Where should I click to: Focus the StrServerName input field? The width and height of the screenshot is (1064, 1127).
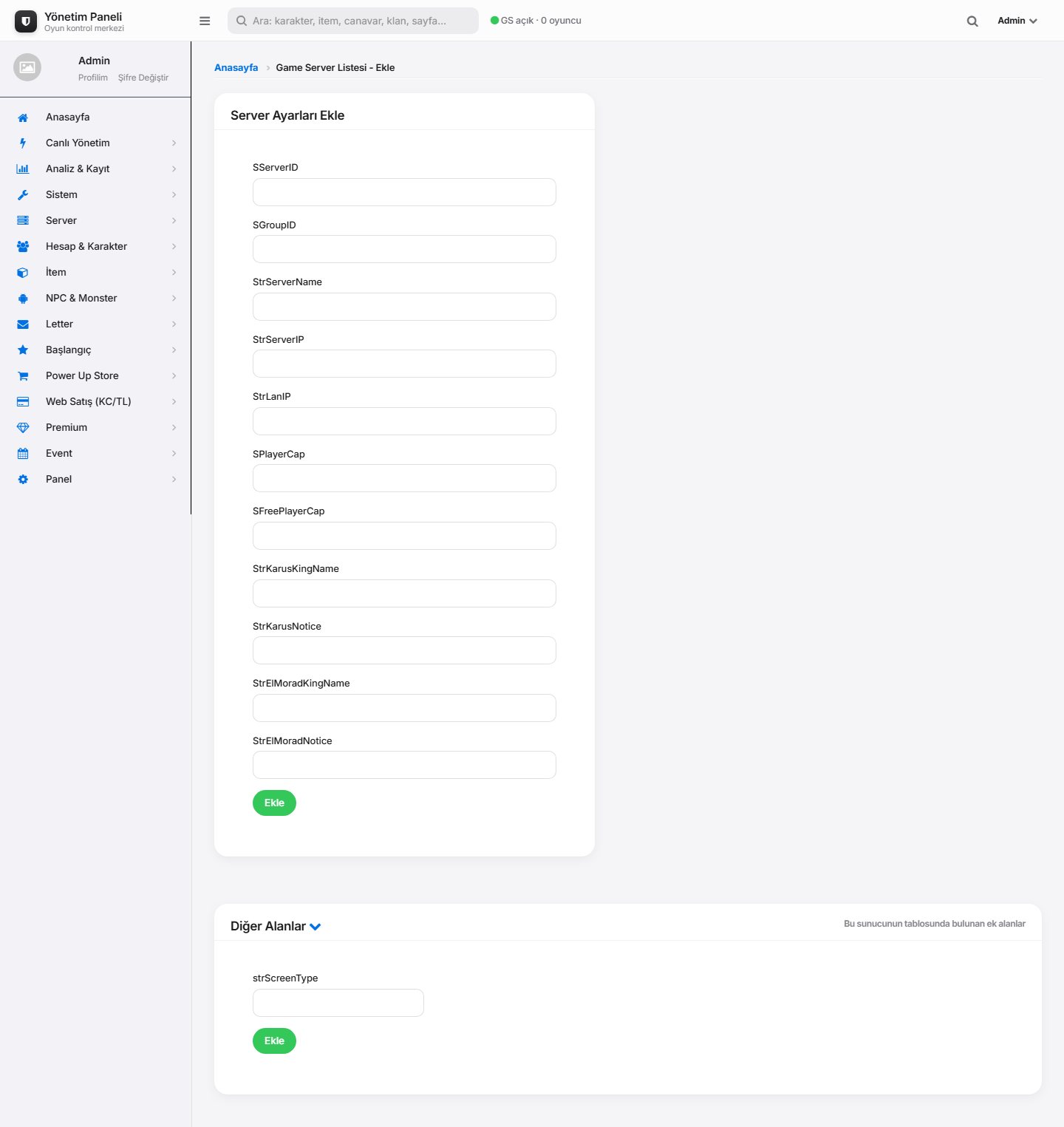point(404,307)
